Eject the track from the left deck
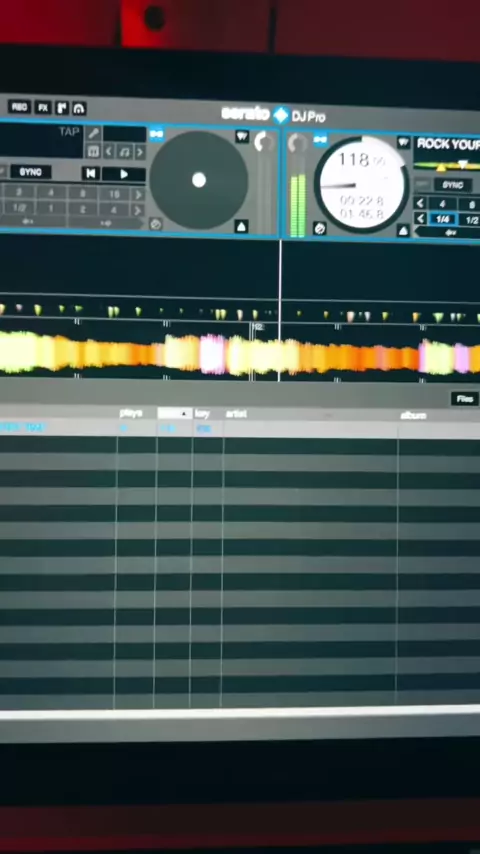This screenshot has width=480, height=854. pyautogui.click(x=241, y=226)
